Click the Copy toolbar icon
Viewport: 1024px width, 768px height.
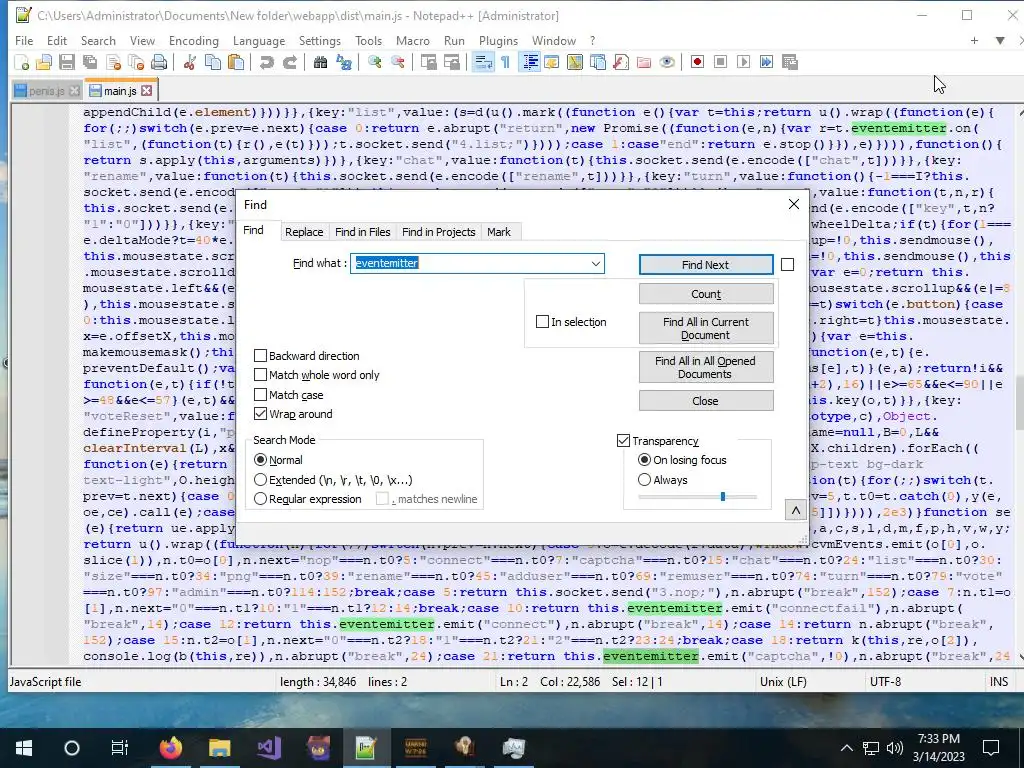[213, 62]
